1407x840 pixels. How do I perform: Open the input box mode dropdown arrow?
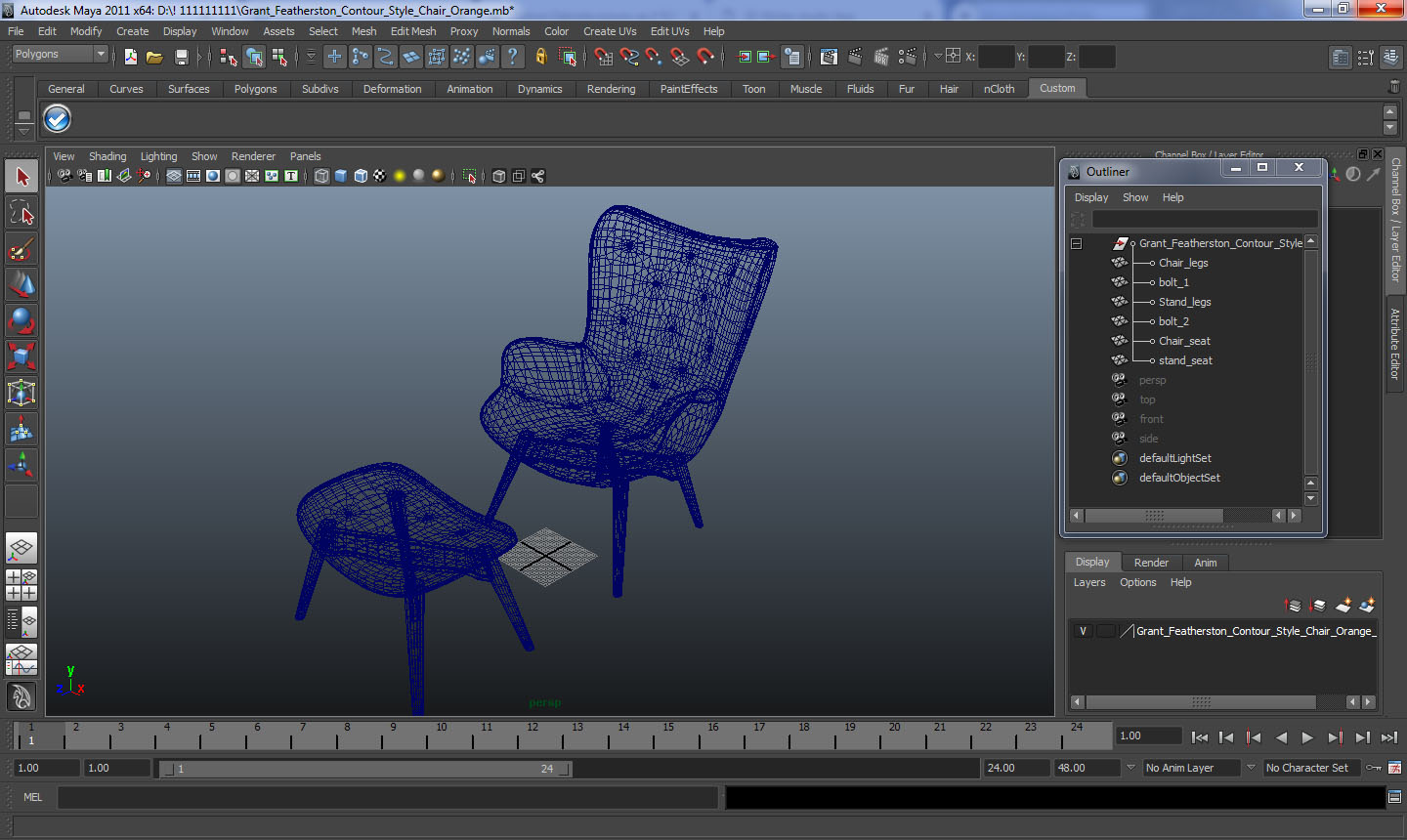[x=938, y=56]
